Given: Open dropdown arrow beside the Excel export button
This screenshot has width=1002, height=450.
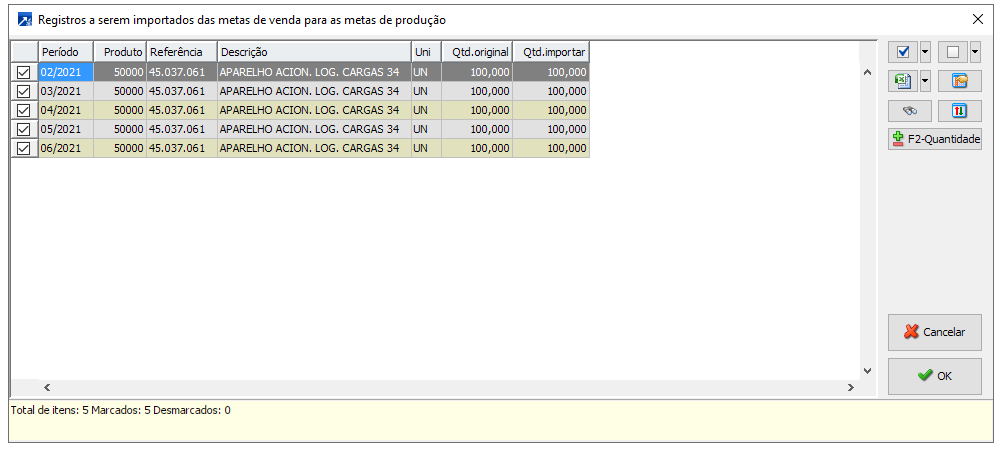Looking at the screenshot, I should click(x=925, y=81).
